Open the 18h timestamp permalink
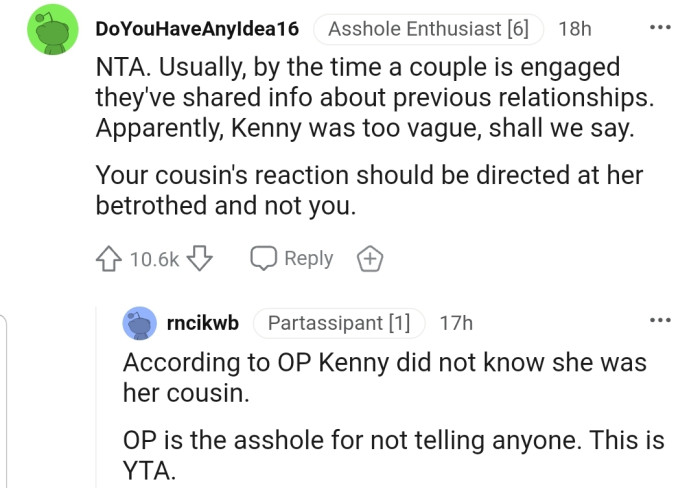Image resolution: width=700 pixels, height=488 pixels. click(x=574, y=29)
